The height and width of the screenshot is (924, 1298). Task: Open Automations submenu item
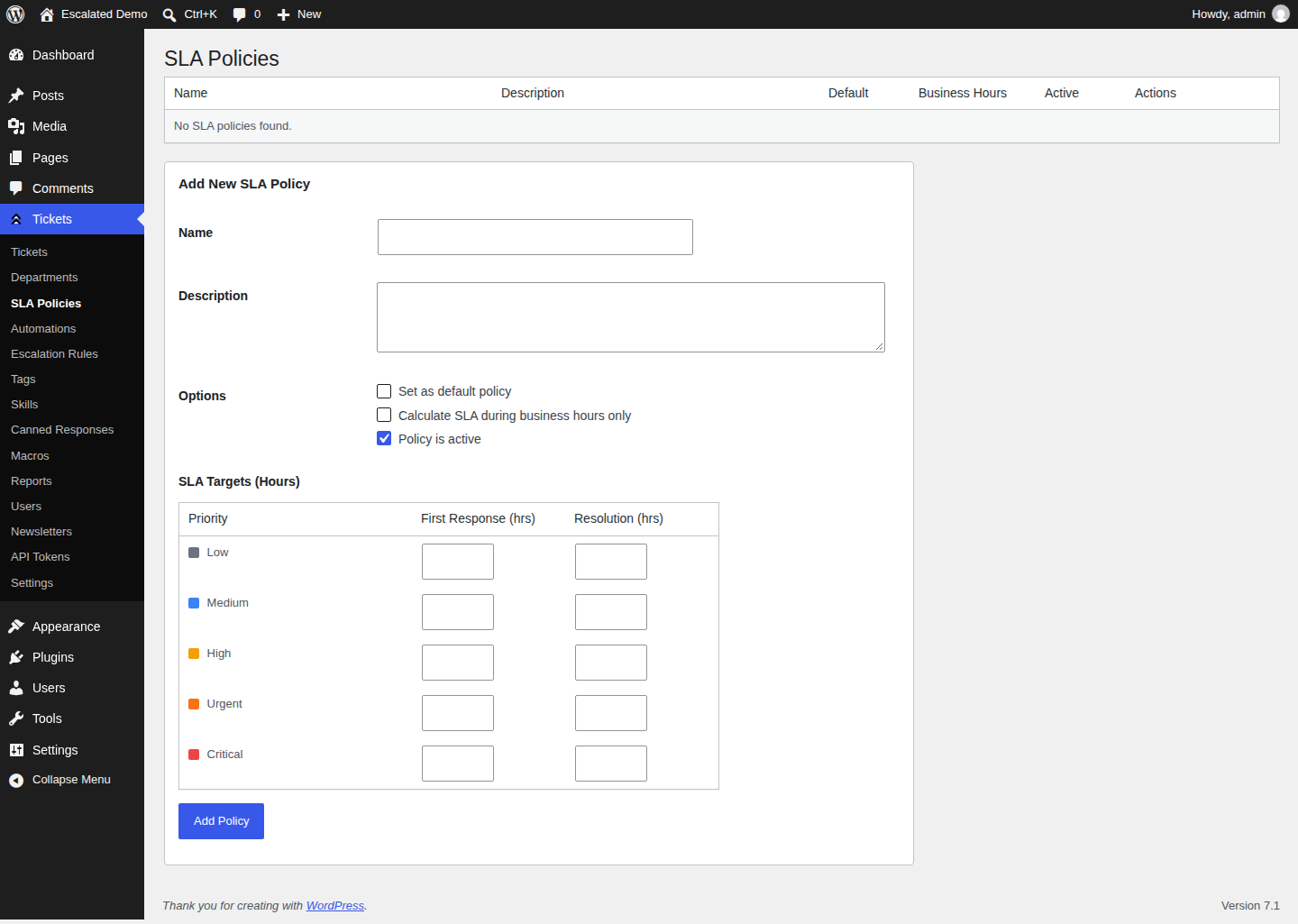[x=43, y=329]
